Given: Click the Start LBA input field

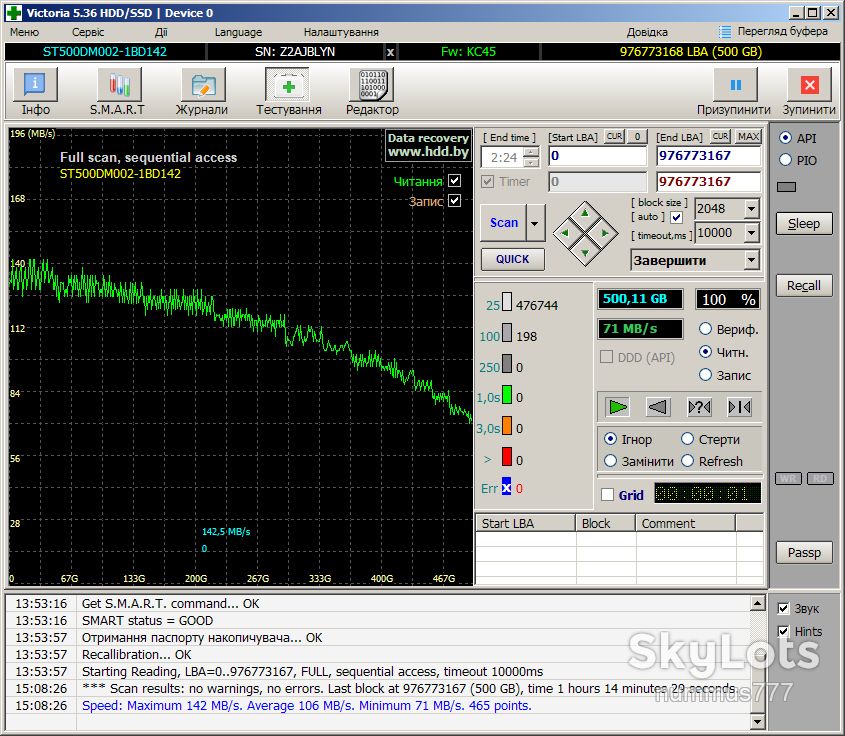Looking at the screenshot, I should (597, 156).
